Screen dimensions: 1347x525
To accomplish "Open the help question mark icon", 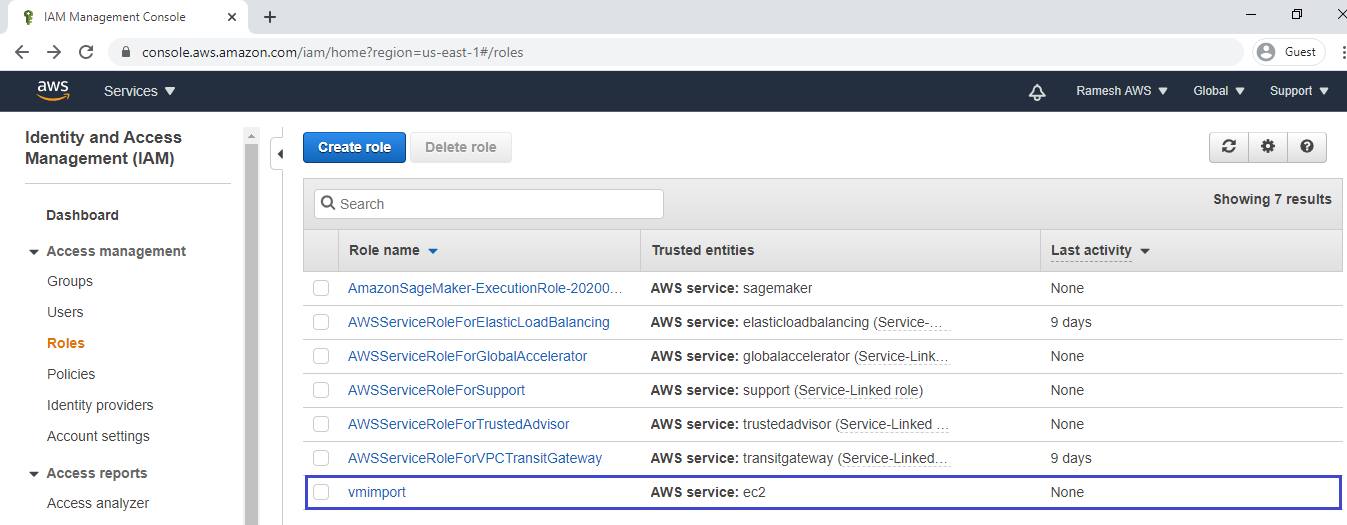I will pos(1307,147).
